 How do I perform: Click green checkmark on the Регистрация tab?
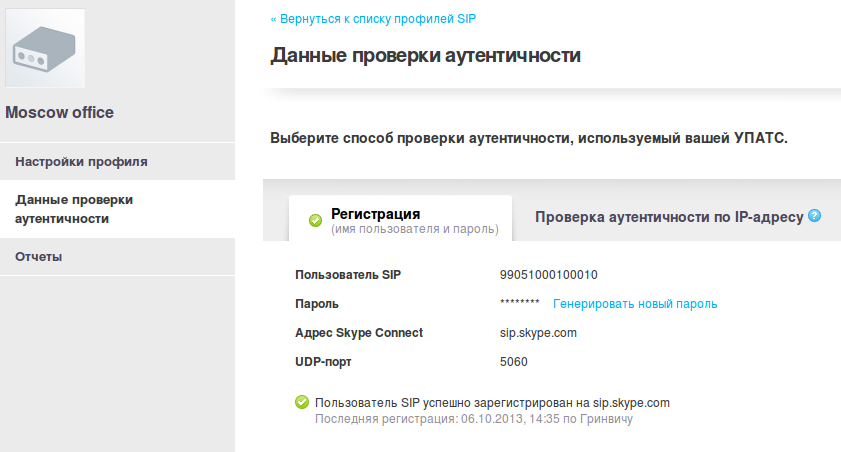point(315,220)
